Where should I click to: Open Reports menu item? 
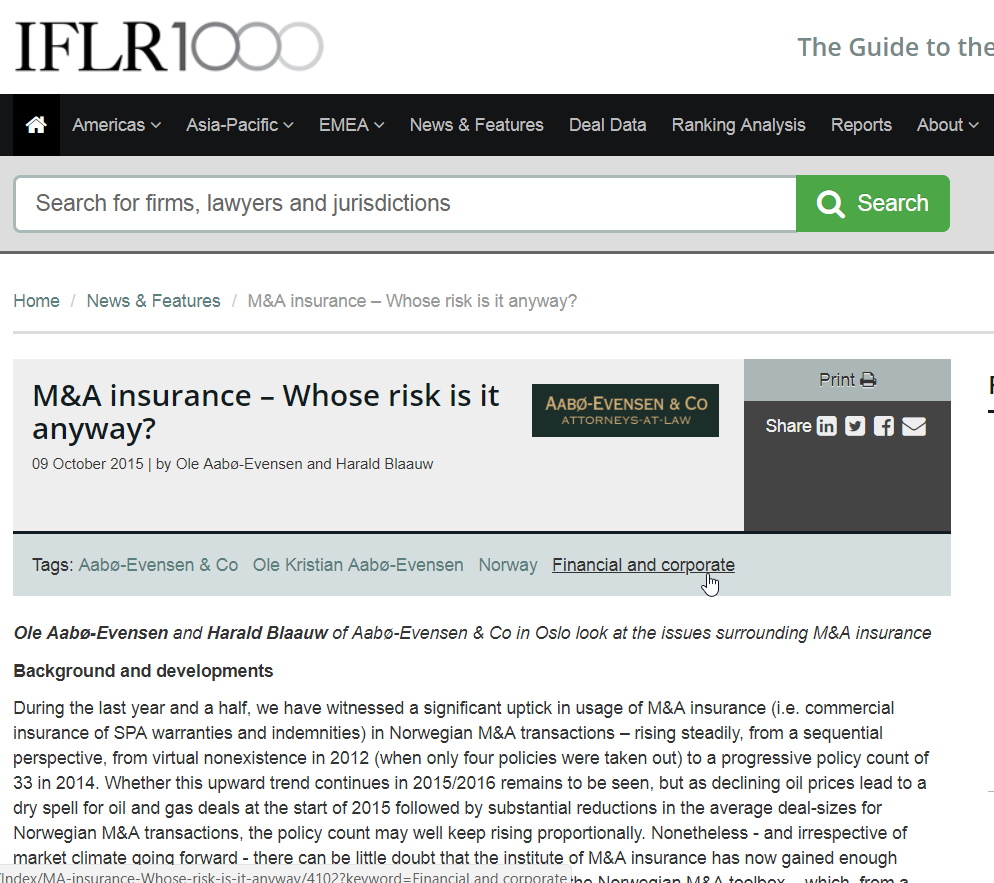click(x=861, y=125)
